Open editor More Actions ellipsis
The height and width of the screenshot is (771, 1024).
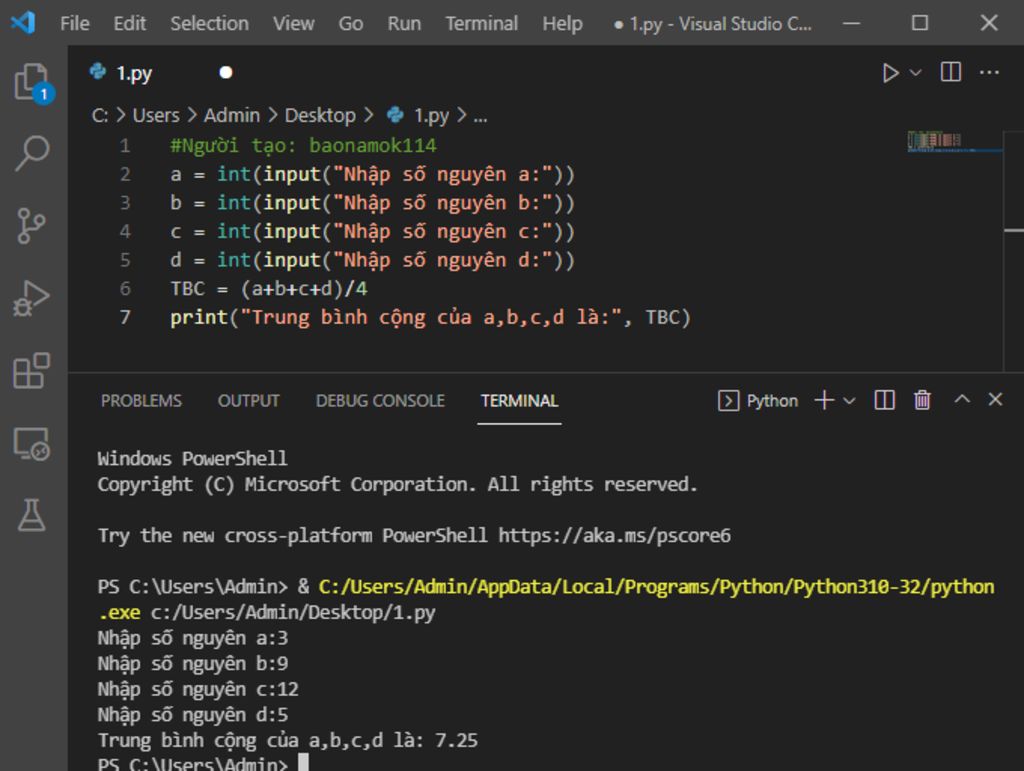(x=989, y=72)
